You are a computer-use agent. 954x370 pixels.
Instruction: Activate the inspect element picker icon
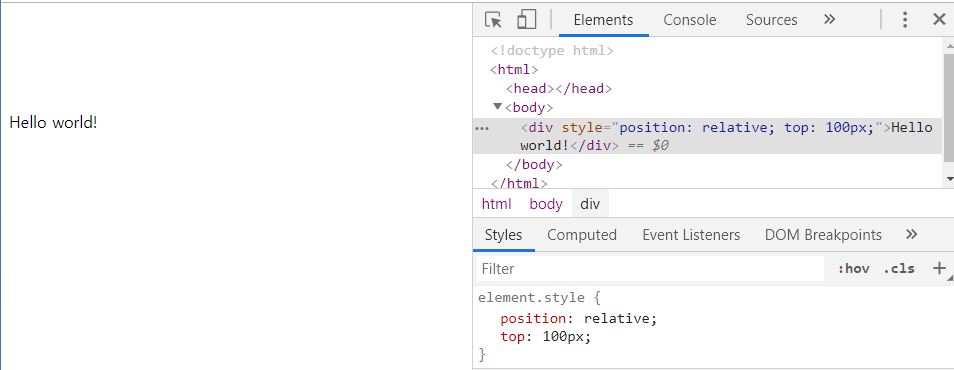point(493,19)
